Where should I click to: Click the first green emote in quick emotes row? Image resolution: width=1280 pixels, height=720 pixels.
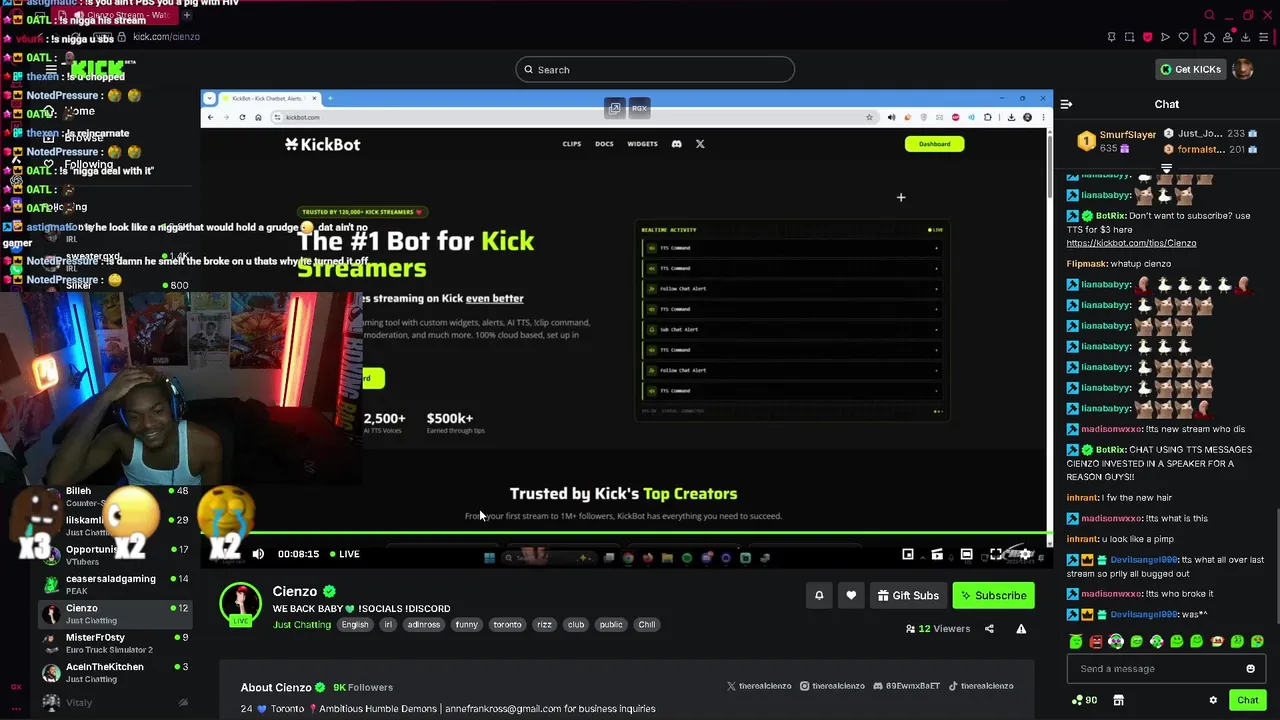click(1076, 642)
